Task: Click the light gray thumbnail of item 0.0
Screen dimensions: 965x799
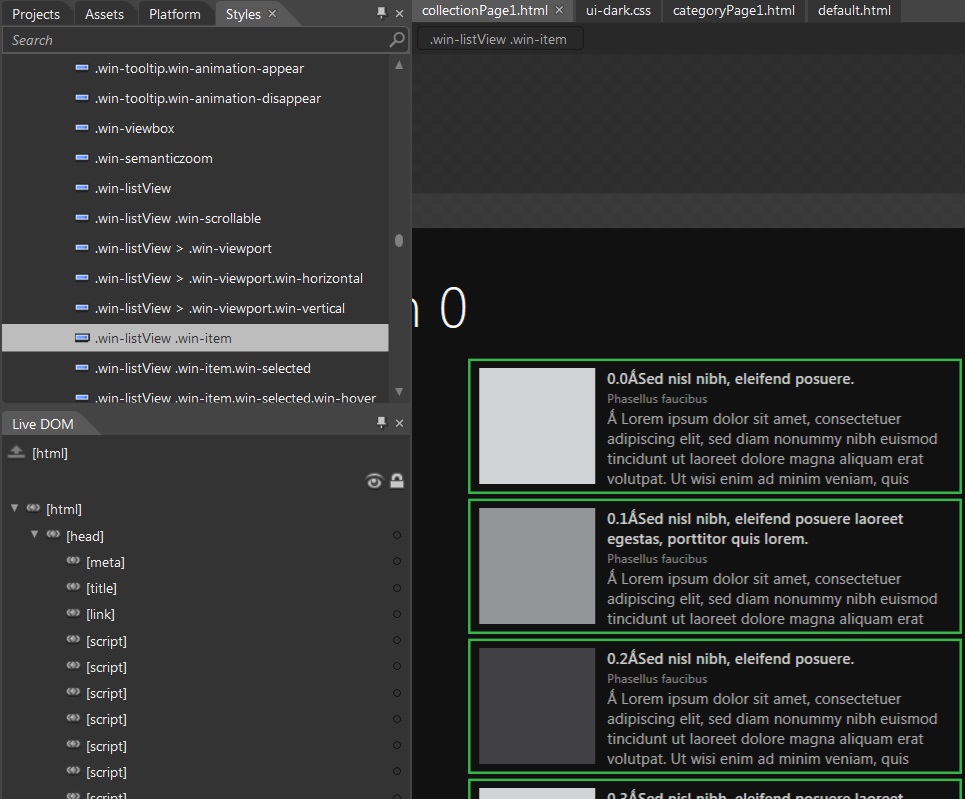Action: click(537, 426)
